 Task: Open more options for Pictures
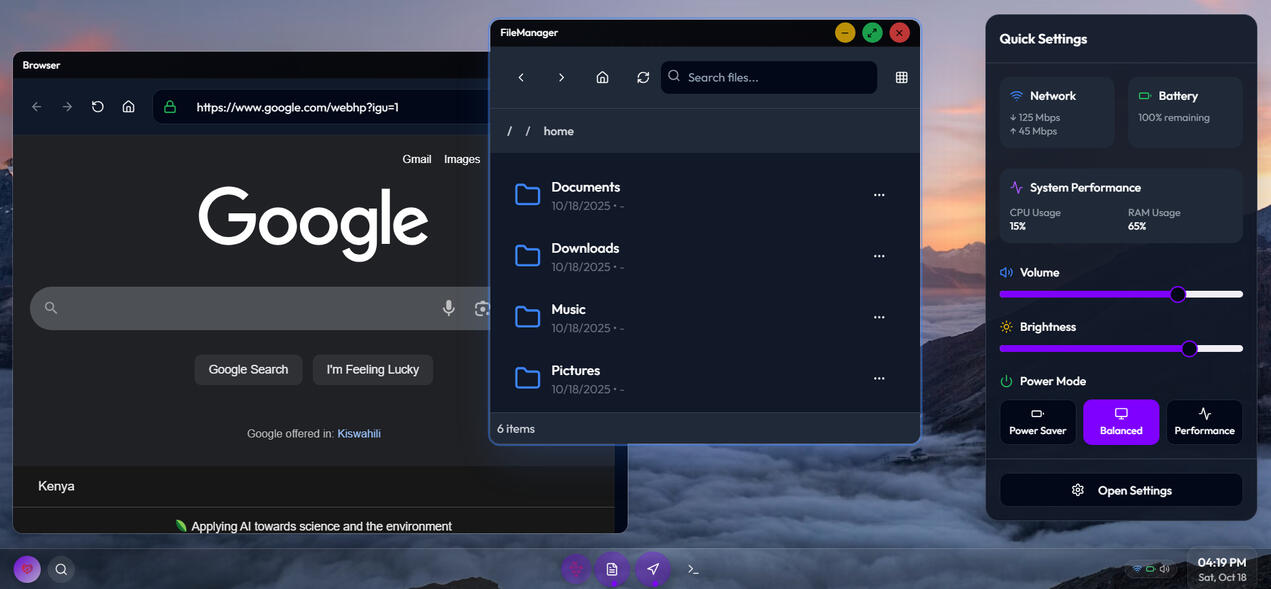pyautogui.click(x=879, y=378)
